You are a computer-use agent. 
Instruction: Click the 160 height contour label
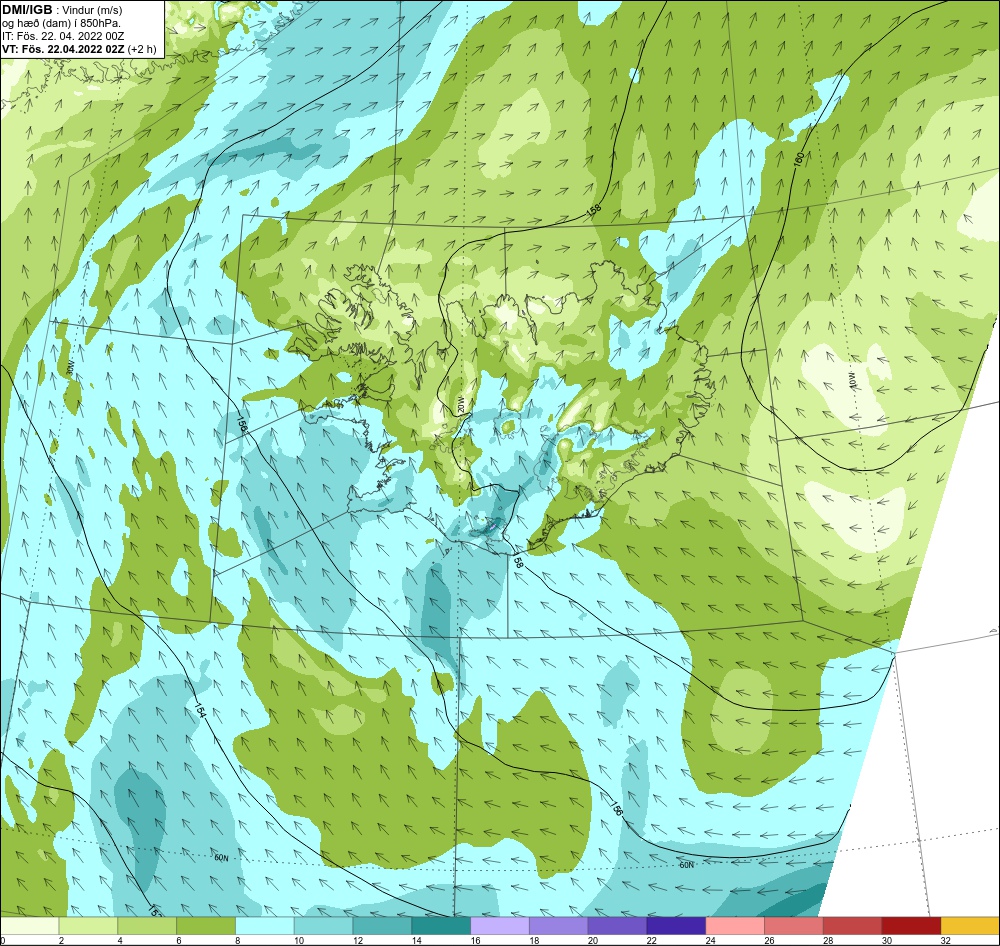798,160
